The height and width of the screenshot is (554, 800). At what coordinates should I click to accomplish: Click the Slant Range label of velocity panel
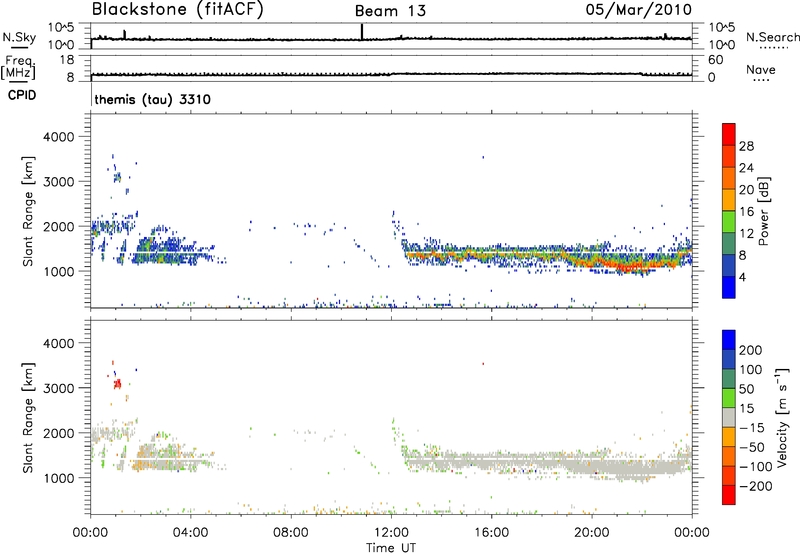[x=28, y=418]
